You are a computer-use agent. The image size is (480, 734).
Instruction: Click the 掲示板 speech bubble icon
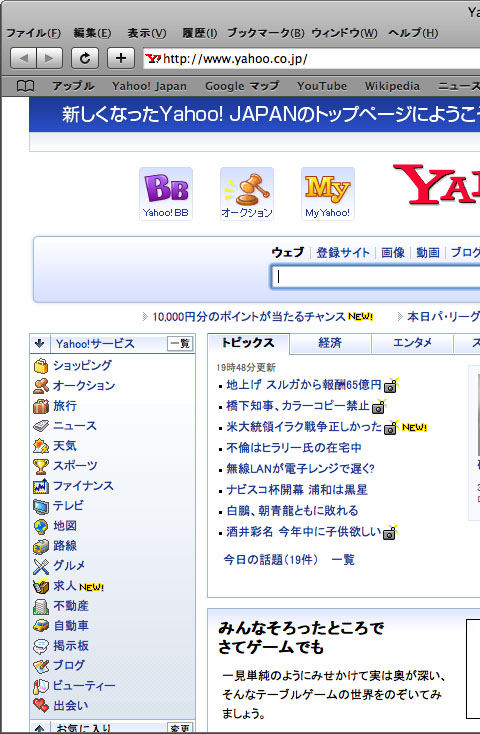pyautogui.click(x=41, y=646)
